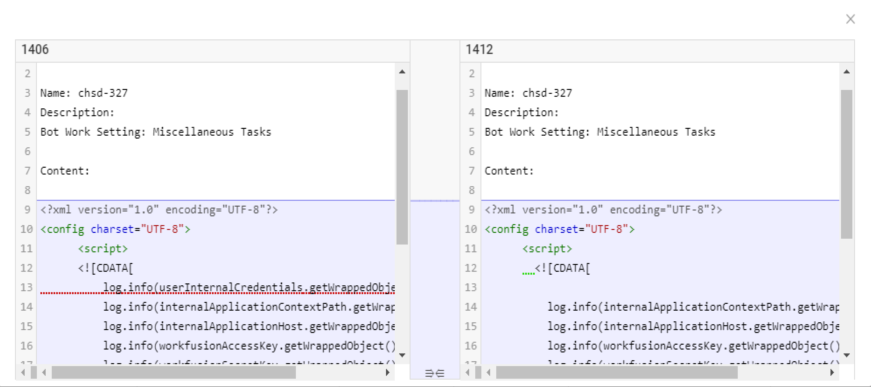
Task: Click the left pane vertical scrollbar up arrow
Action: click(x=402, y=72)
